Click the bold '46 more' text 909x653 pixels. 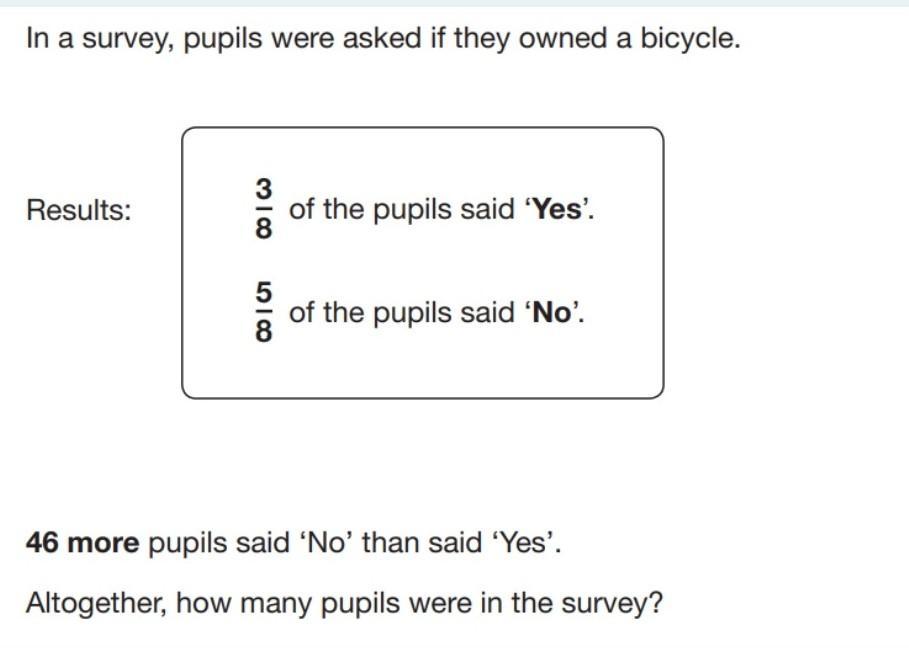point(82,543)
